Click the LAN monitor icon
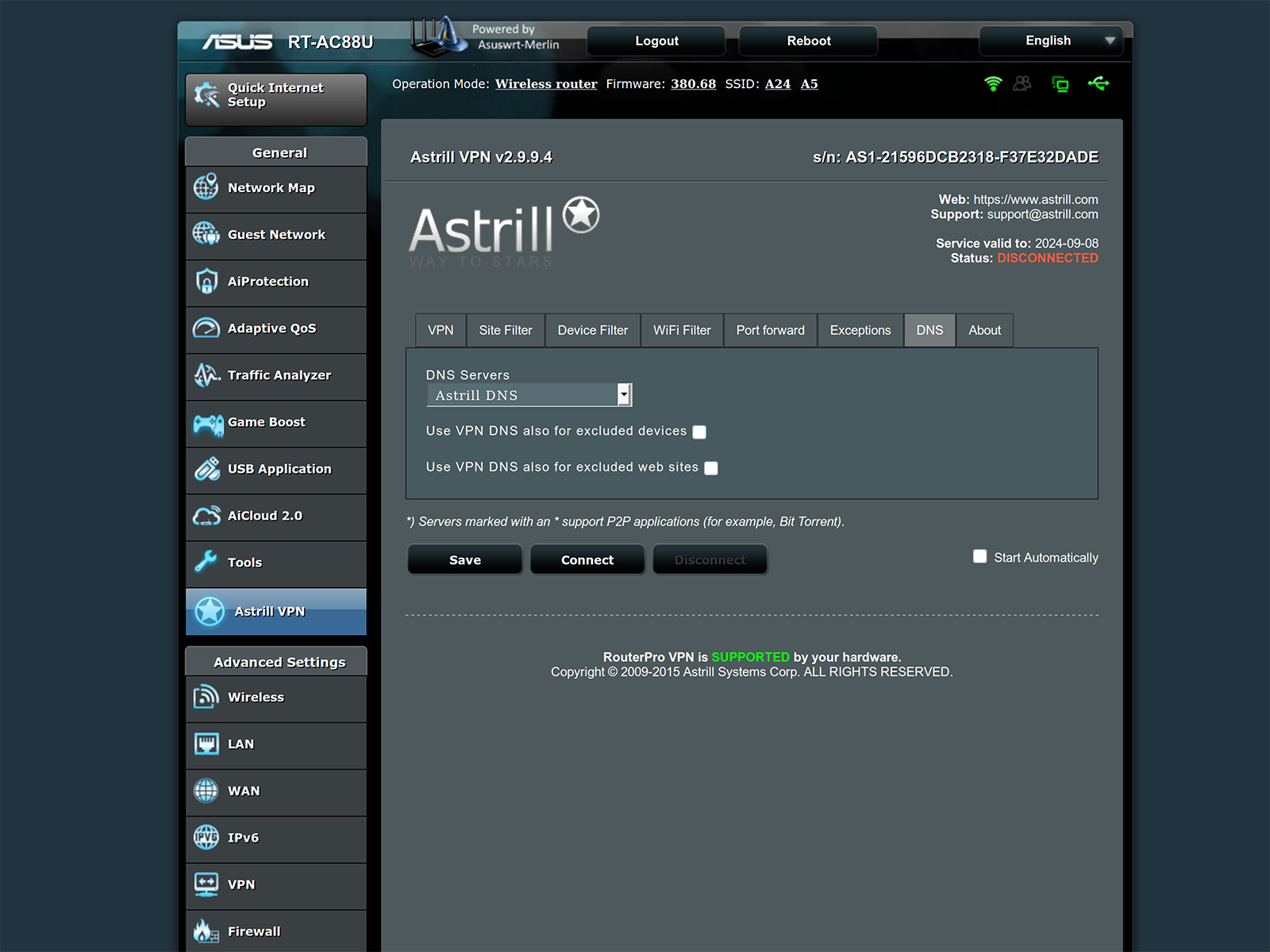Viewport: 1270px width, 952px height. point(206,743)
